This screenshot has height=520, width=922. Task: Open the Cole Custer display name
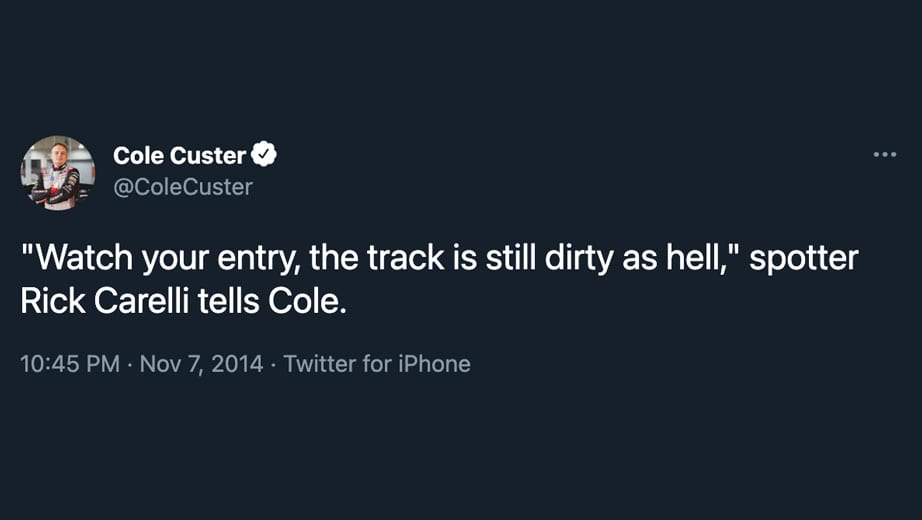pos(179,155)
